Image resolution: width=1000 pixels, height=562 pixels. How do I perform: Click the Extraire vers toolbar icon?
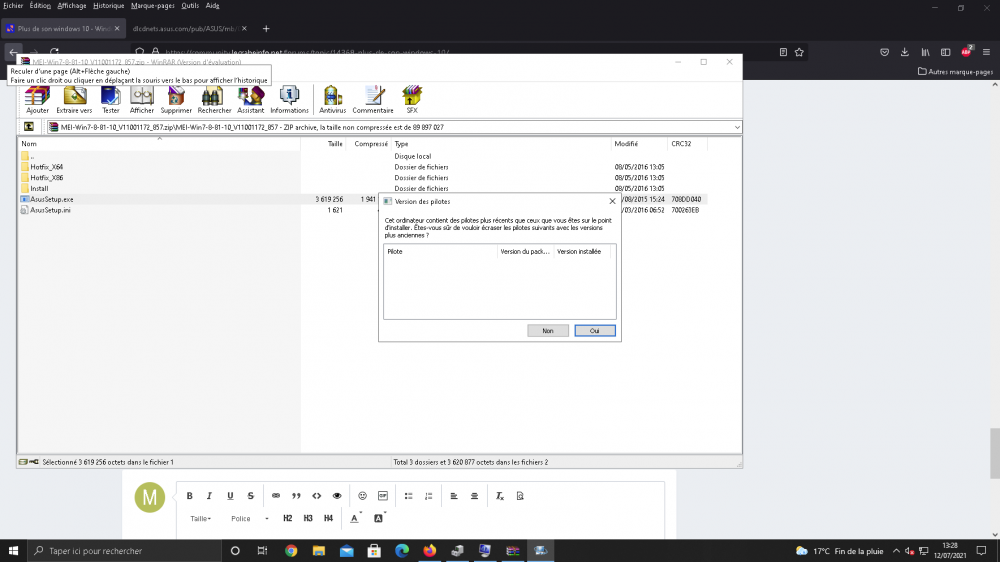point(74,98)
